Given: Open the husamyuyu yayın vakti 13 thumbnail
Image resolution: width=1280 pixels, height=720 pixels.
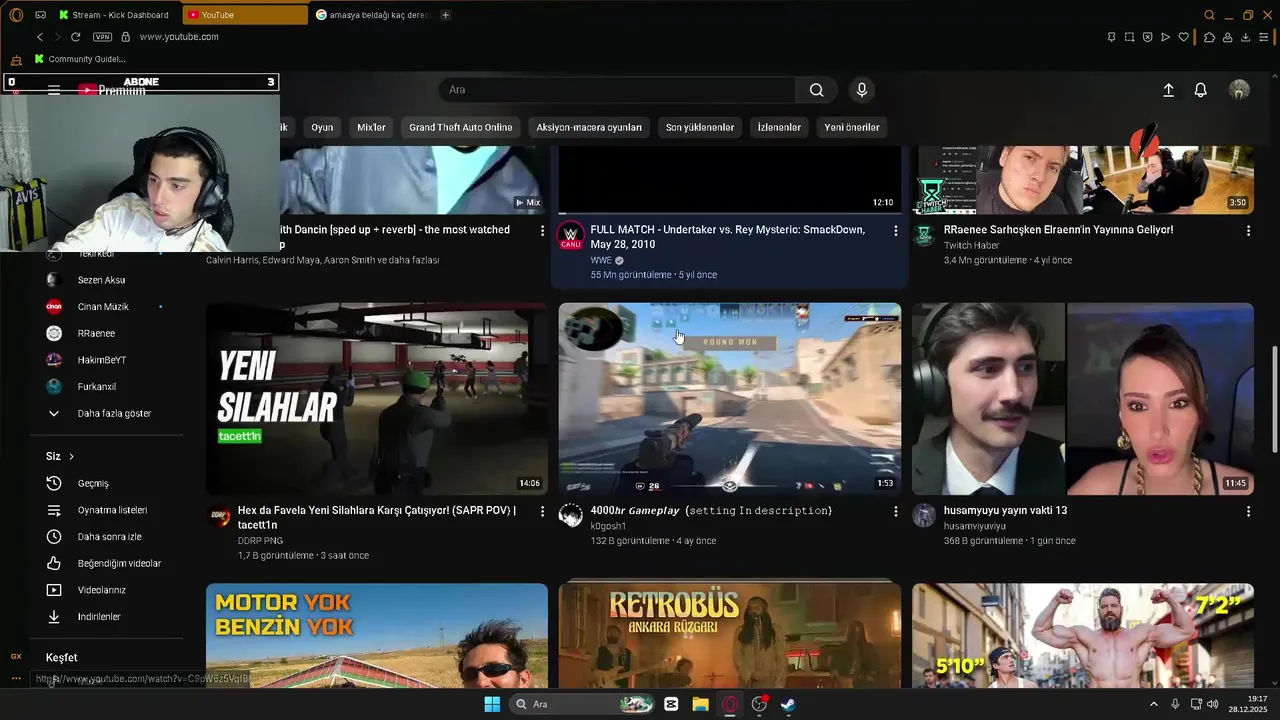Looking at the screenshot, I should click(x=1083, y=399).
